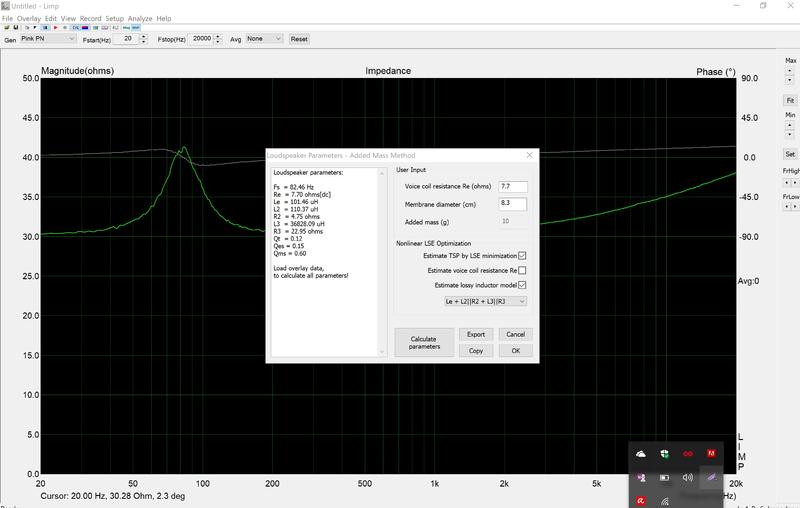This screenshot has width=800, height=508.
Task: Click the Calculate parameters button
Action: [424, 342]
